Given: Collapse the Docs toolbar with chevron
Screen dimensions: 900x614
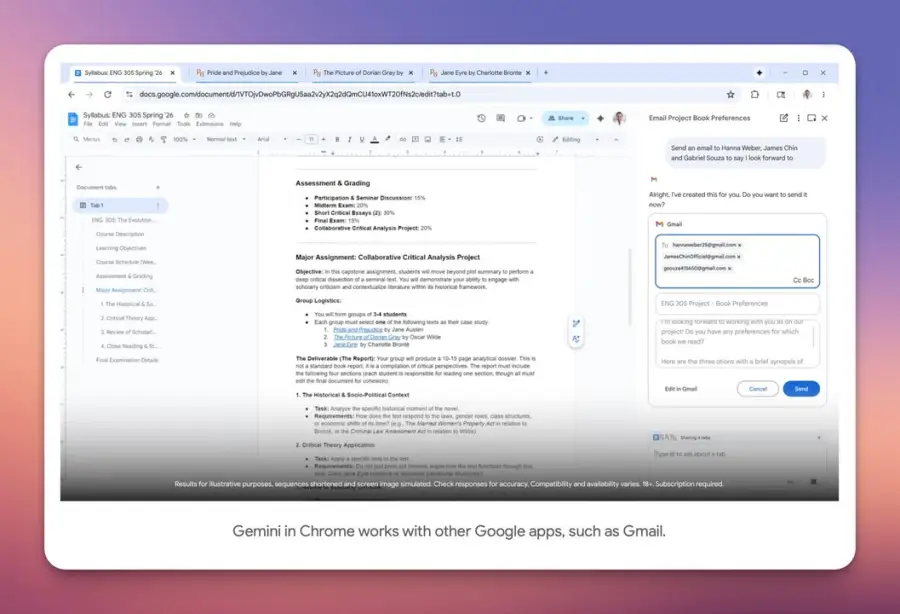Looking at the screenshot, I should point(616,139).
